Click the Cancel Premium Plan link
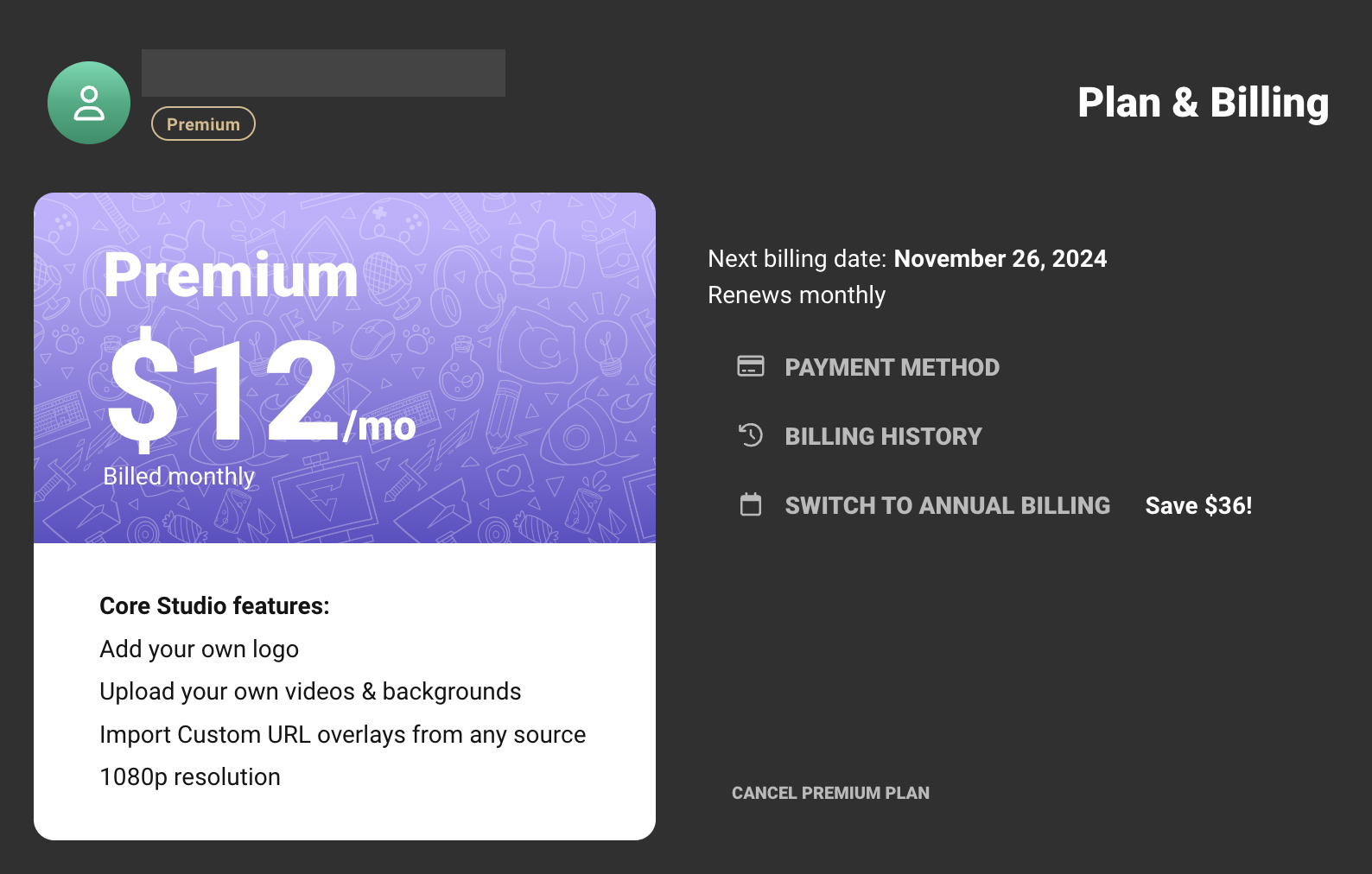Screen dimensions: 1372x874 point(830,793)
